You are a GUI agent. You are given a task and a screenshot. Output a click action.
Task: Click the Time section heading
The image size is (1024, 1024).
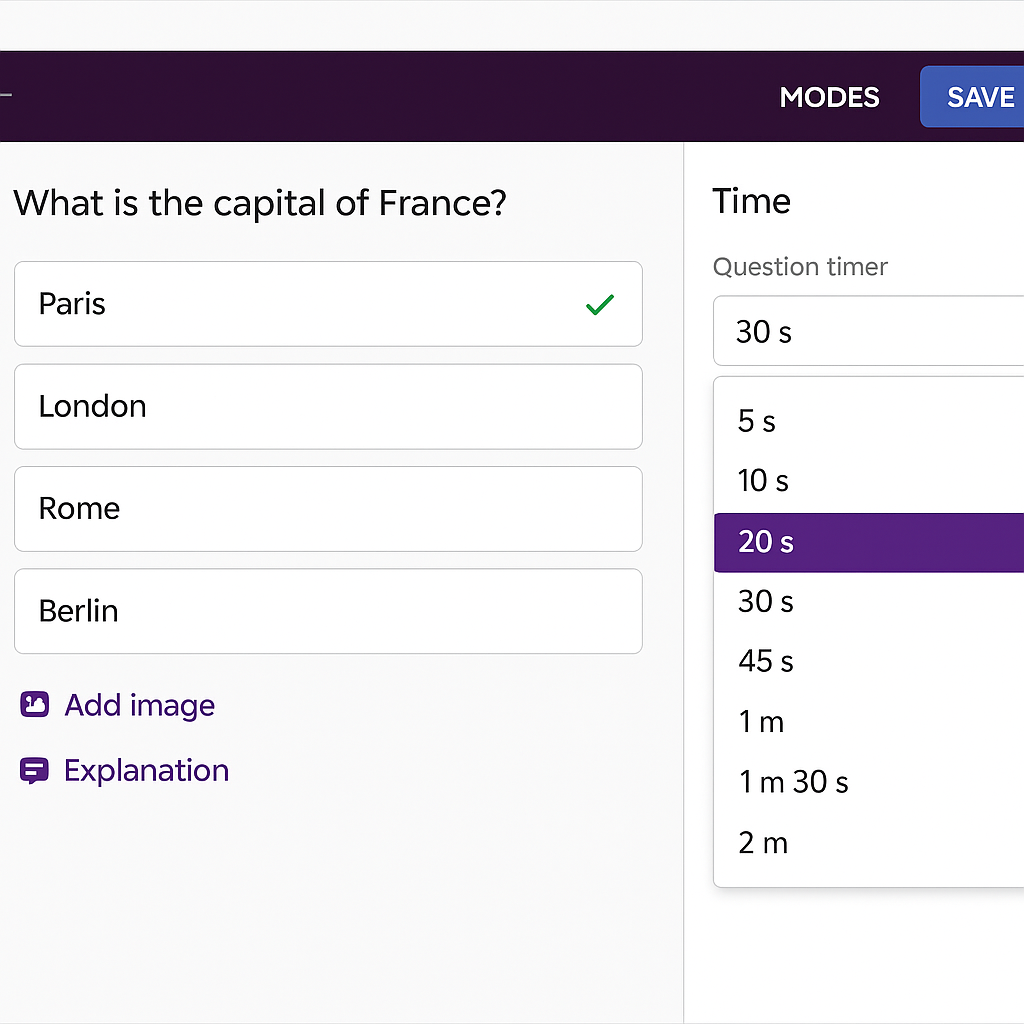tap(751, 201)
